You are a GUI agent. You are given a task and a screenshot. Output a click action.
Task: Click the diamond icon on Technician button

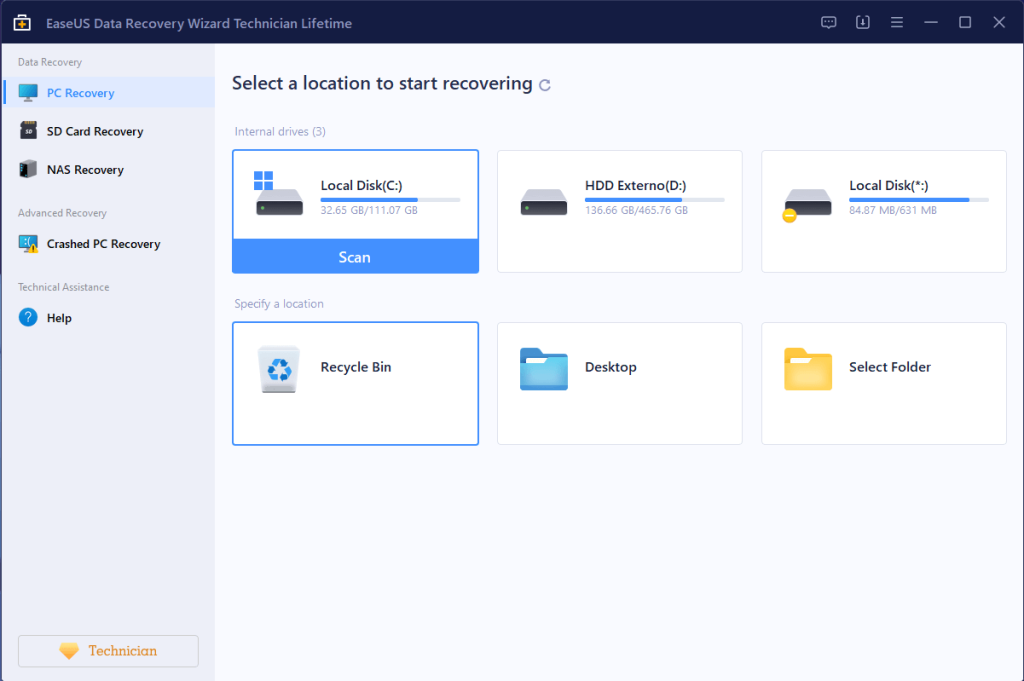69,650
